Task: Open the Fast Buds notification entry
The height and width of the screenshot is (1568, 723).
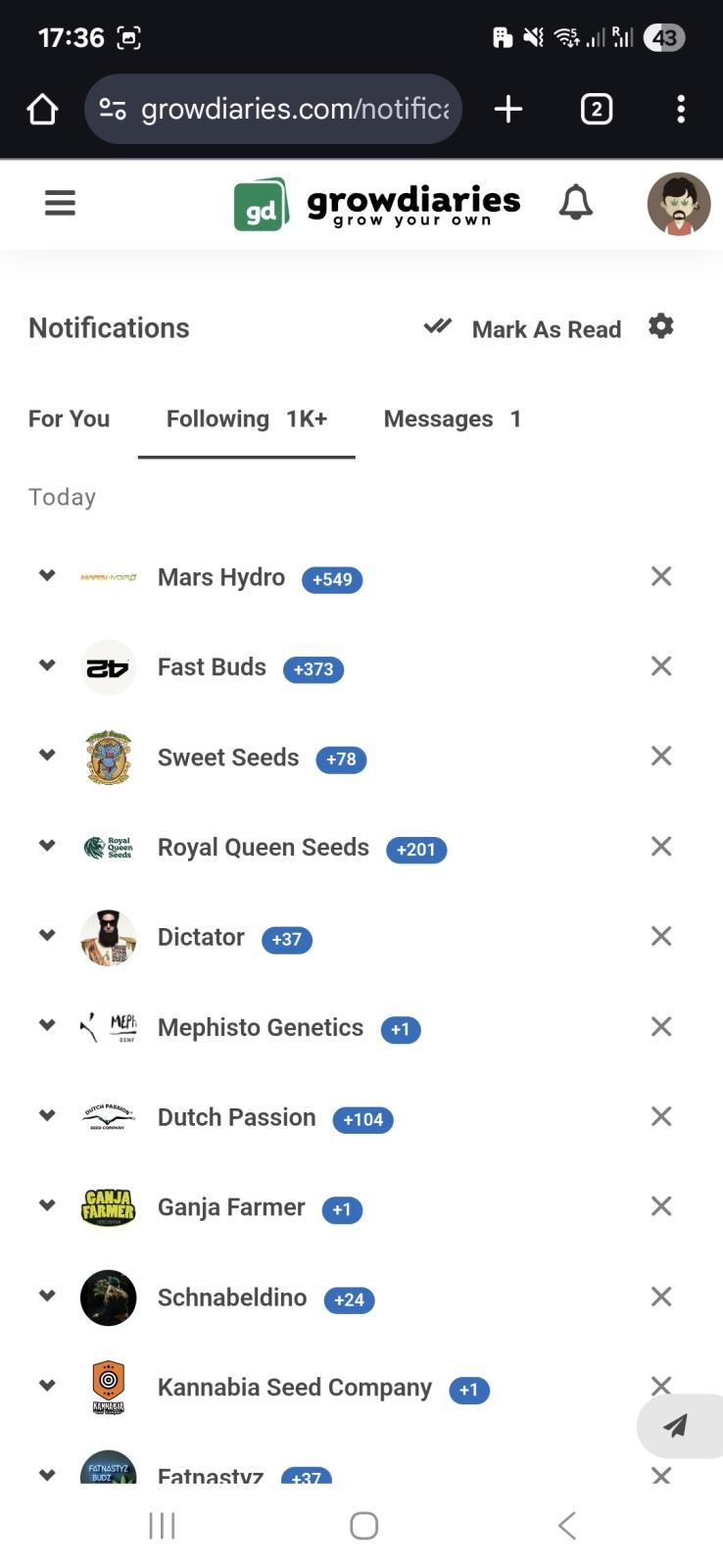Action: (212, 667)
